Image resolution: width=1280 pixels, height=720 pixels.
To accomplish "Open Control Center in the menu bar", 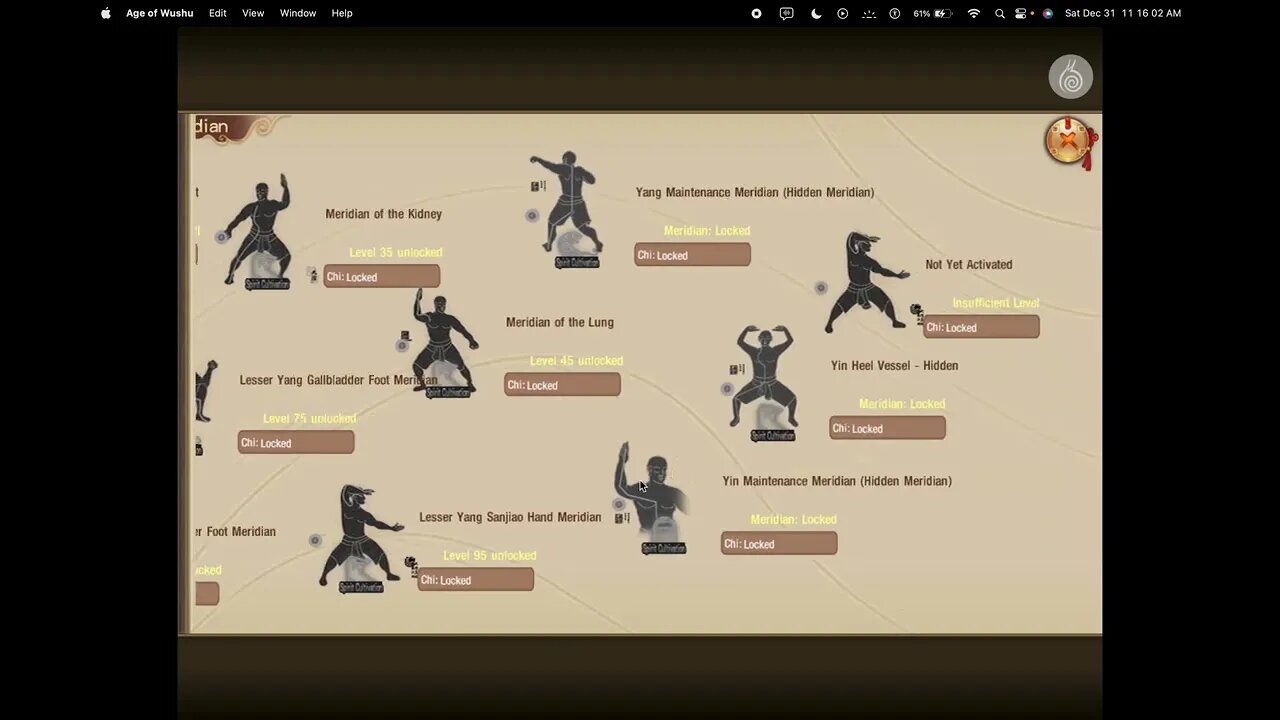I will (x=1022, y=13).
